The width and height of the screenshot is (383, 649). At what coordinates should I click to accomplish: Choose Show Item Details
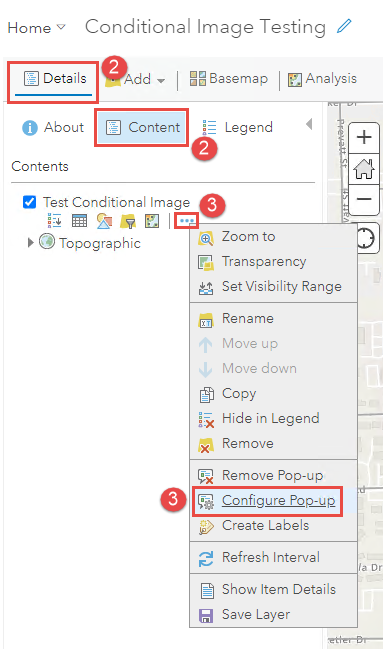coord(273,589)
